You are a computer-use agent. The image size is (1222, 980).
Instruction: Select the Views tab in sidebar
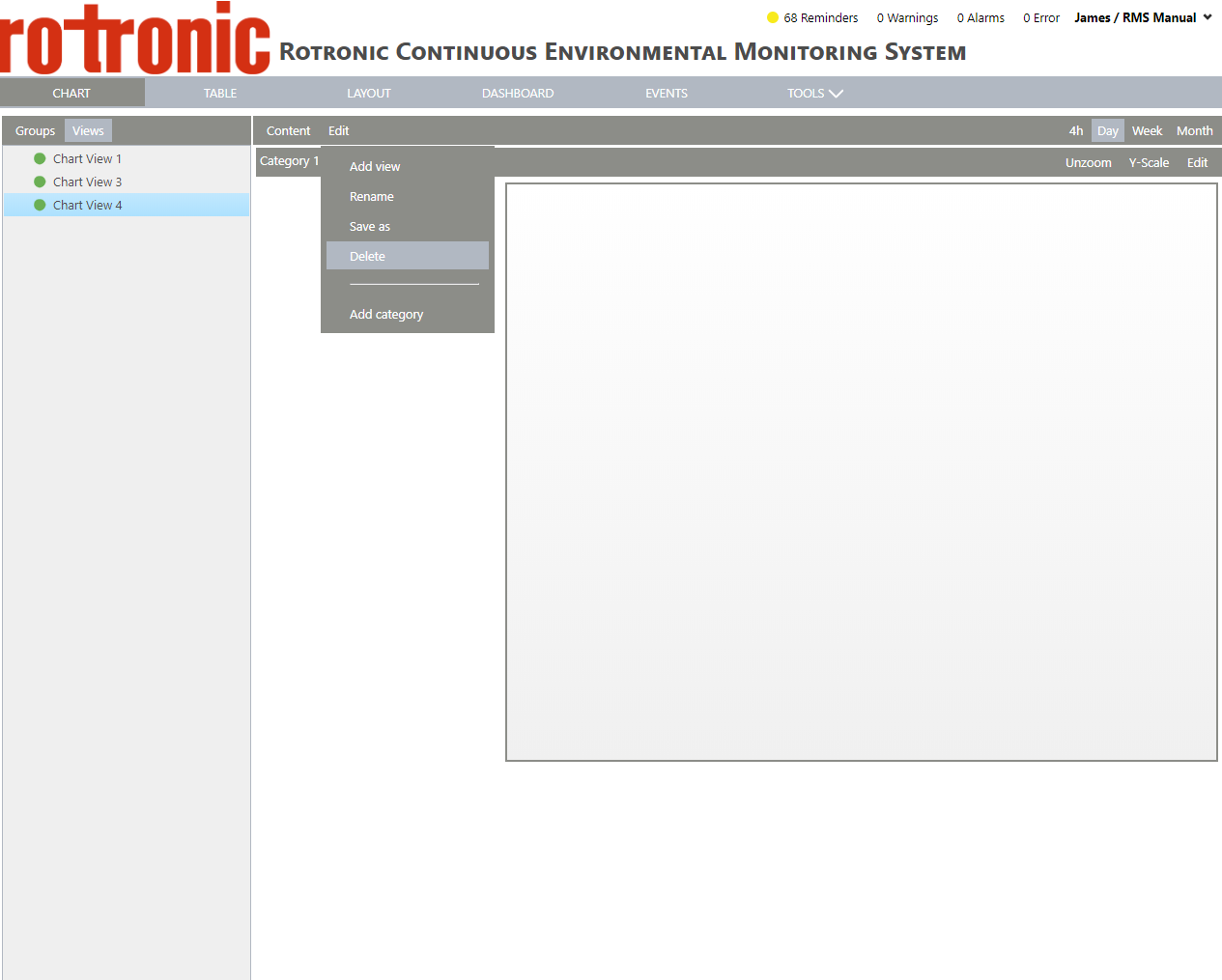(88, 130)
